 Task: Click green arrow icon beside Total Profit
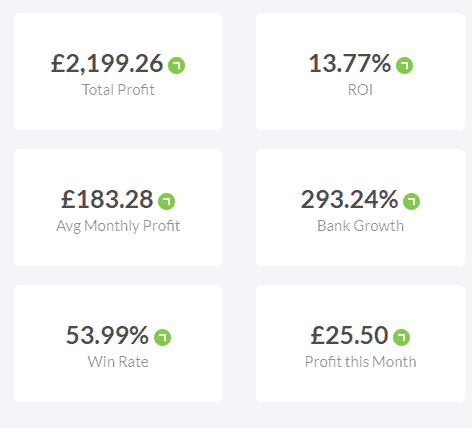click(x=176, y=65)
